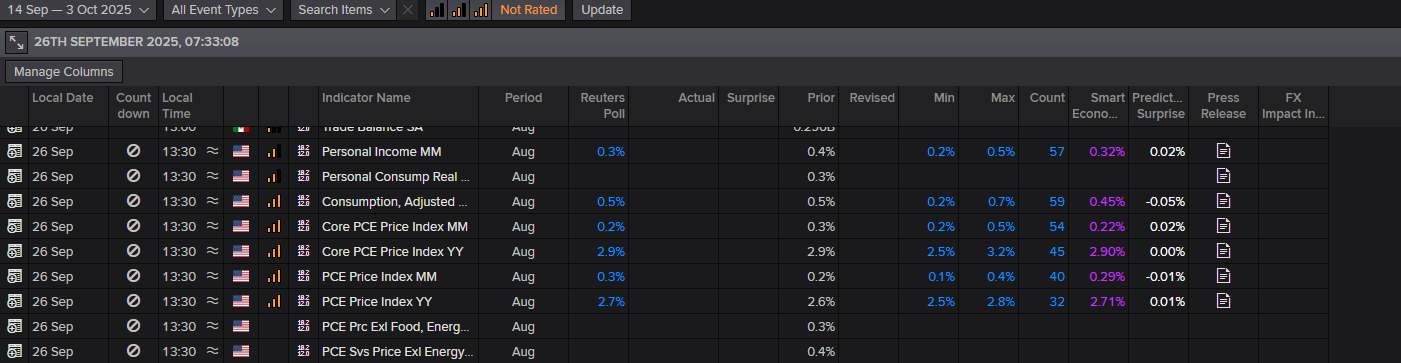Click the -0.05% Predicted Surprise value
The width and height of the screenshot is (1401, 363).
1165,201
